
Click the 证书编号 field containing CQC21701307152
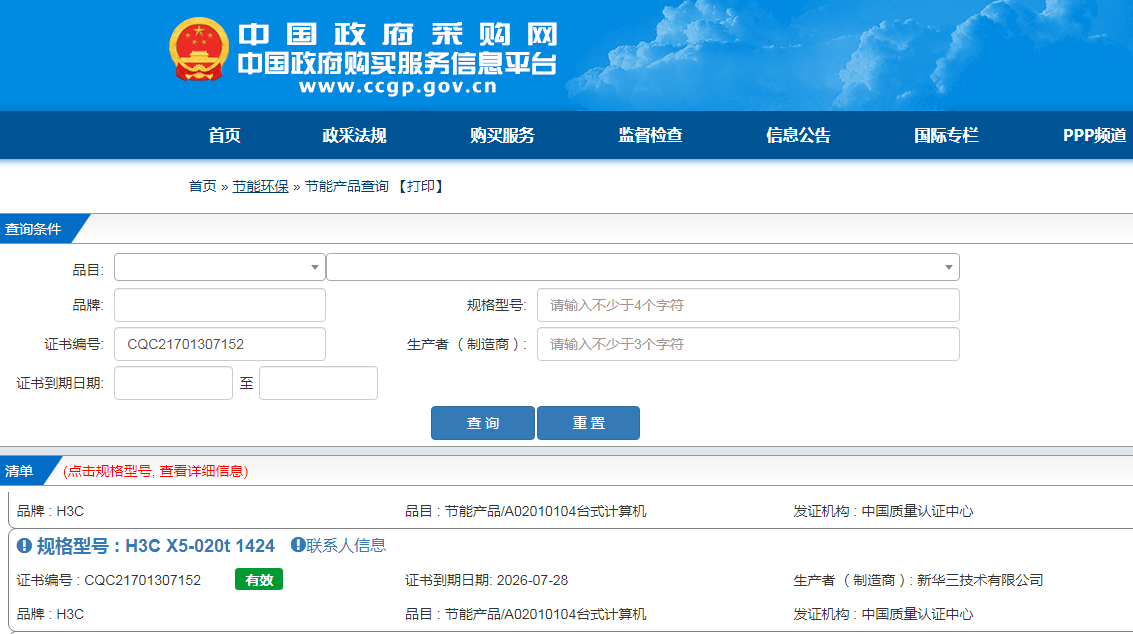pyautogui.click(x=220, y=344)
